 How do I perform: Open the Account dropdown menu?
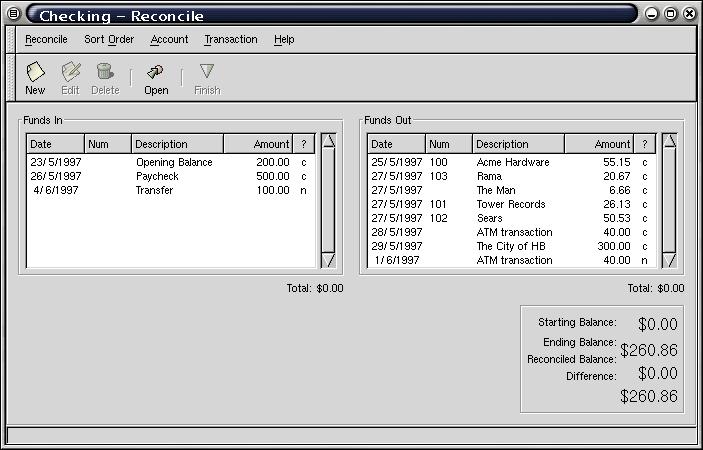[x=169, y=39]
